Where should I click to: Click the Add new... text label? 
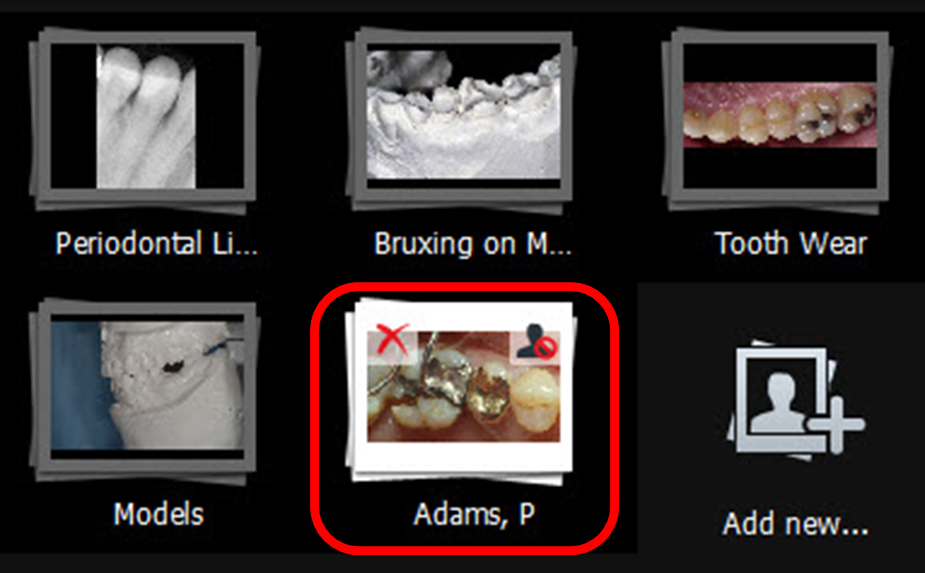coord(796,523)
